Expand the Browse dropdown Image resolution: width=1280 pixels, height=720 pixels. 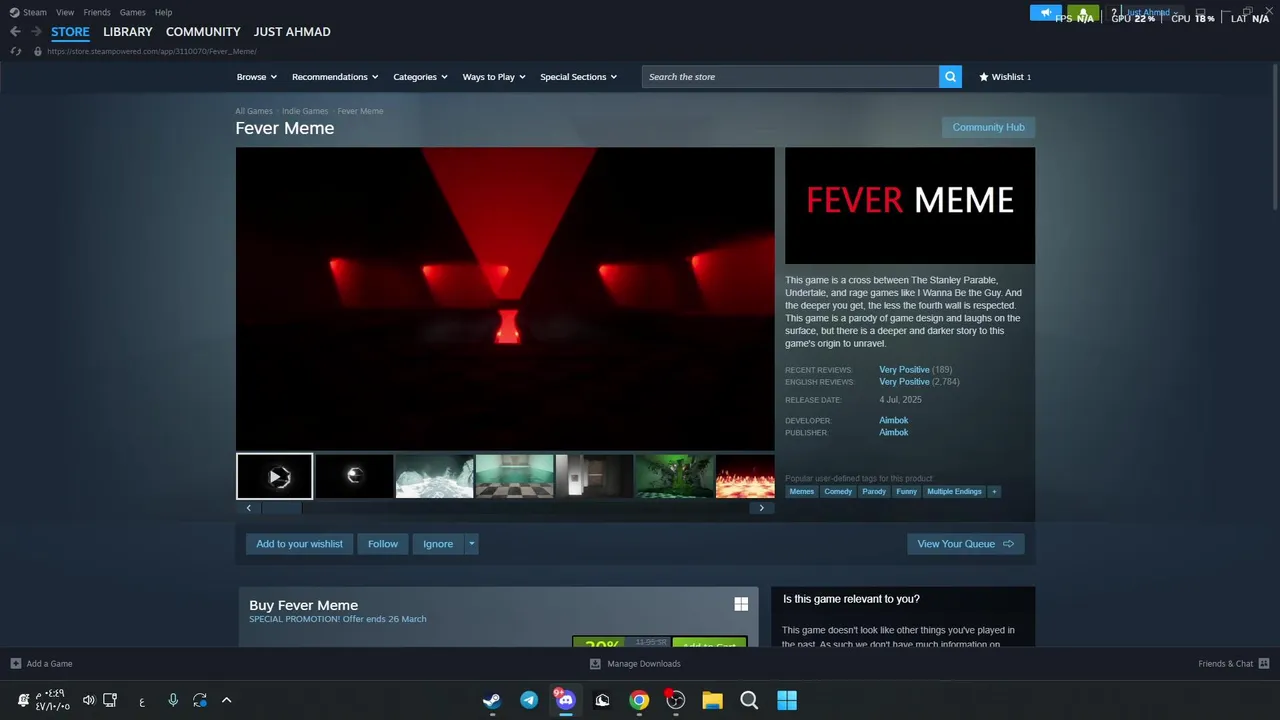click(x=257, y=77)
